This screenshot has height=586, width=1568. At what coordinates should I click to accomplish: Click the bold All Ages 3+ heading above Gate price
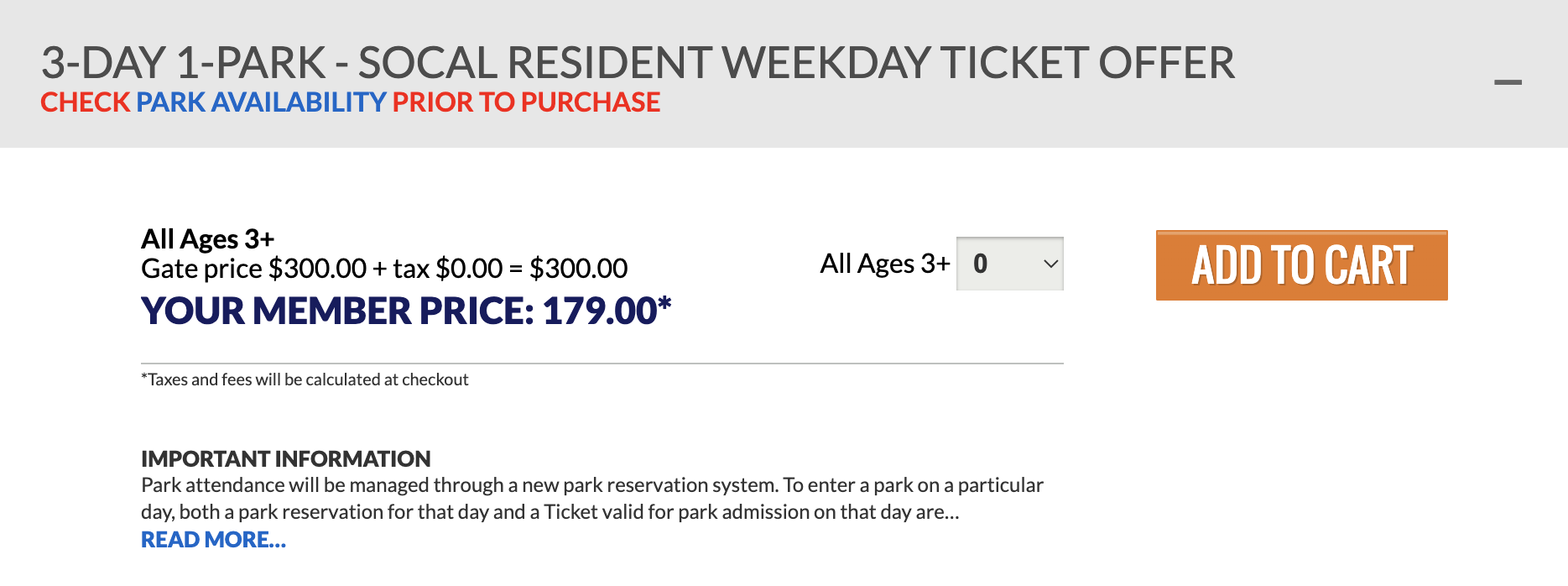(207, 239)
